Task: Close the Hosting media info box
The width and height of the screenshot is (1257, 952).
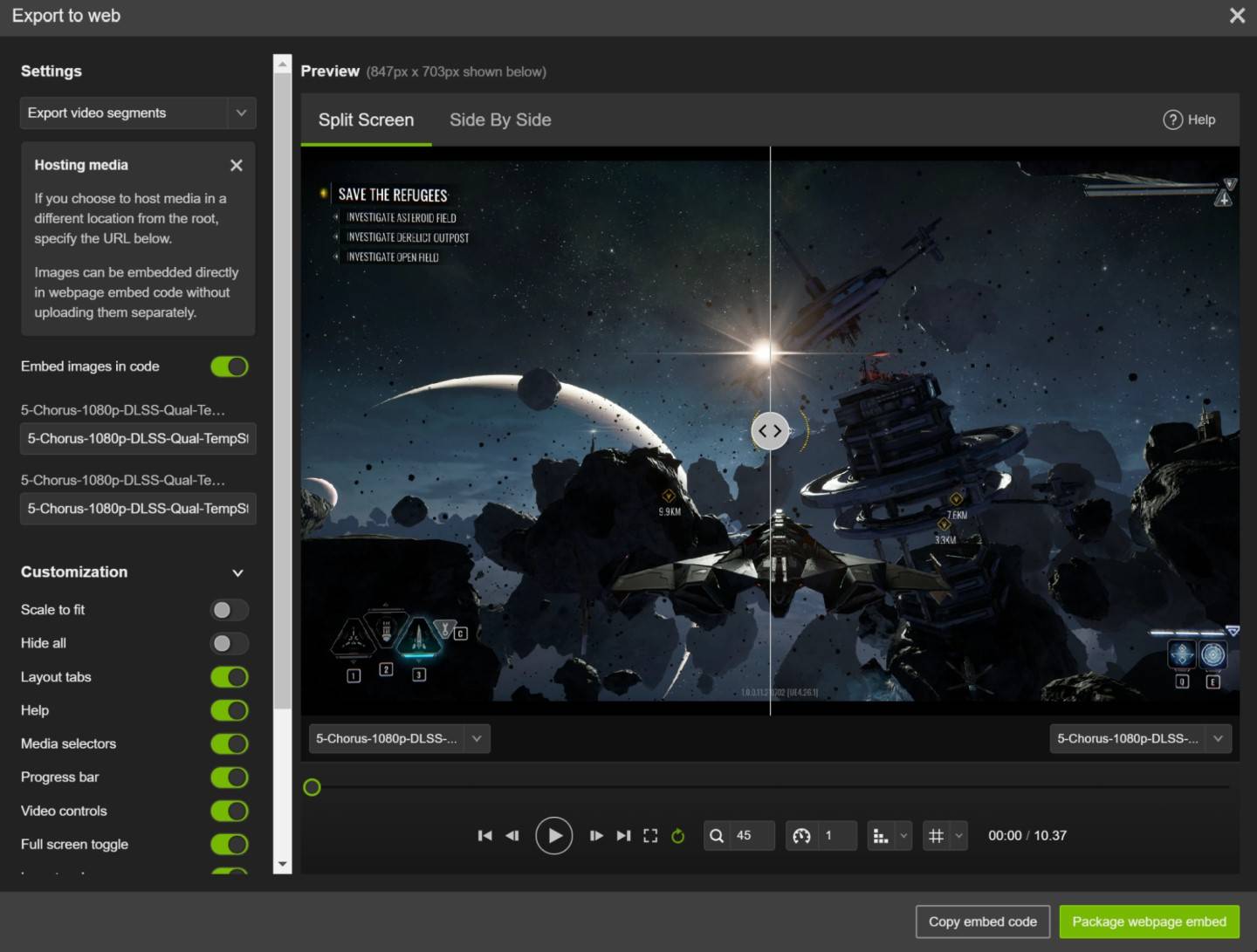Action: [x=237, y=166]
